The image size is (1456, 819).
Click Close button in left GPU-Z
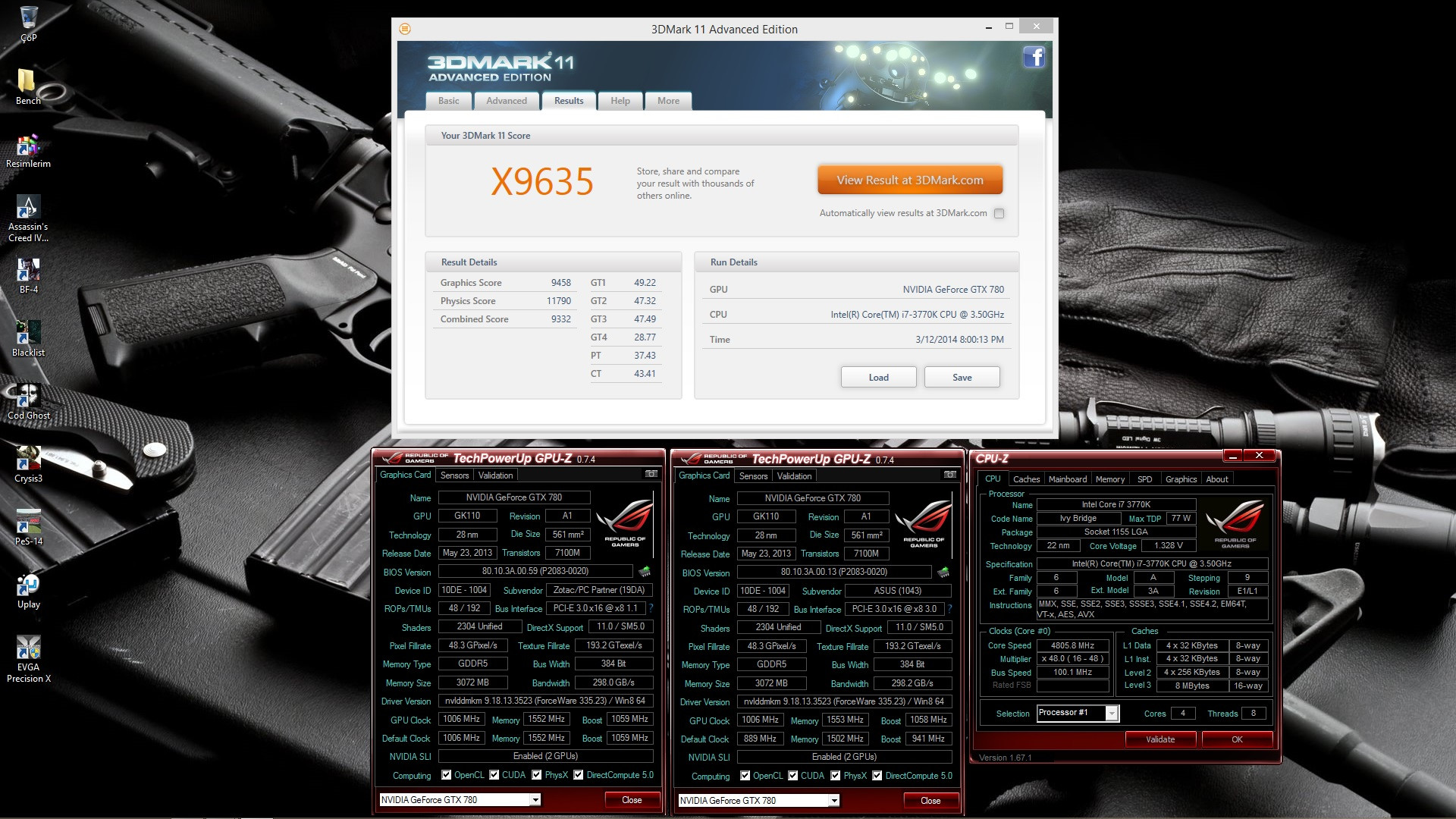[x=632, y=800]
